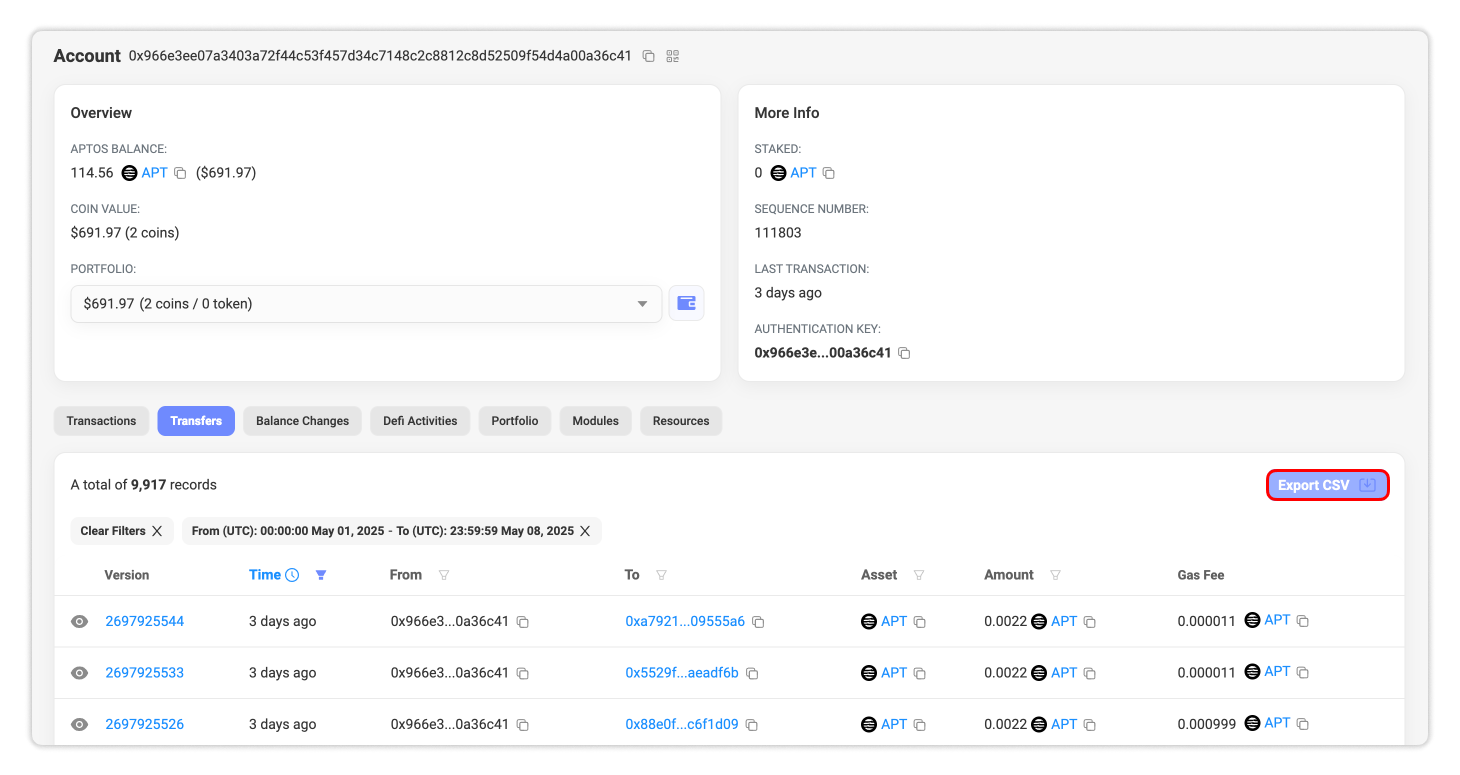Open the Asset column filter
Viewport: 1460px width, 775px height.
(918, 575)
